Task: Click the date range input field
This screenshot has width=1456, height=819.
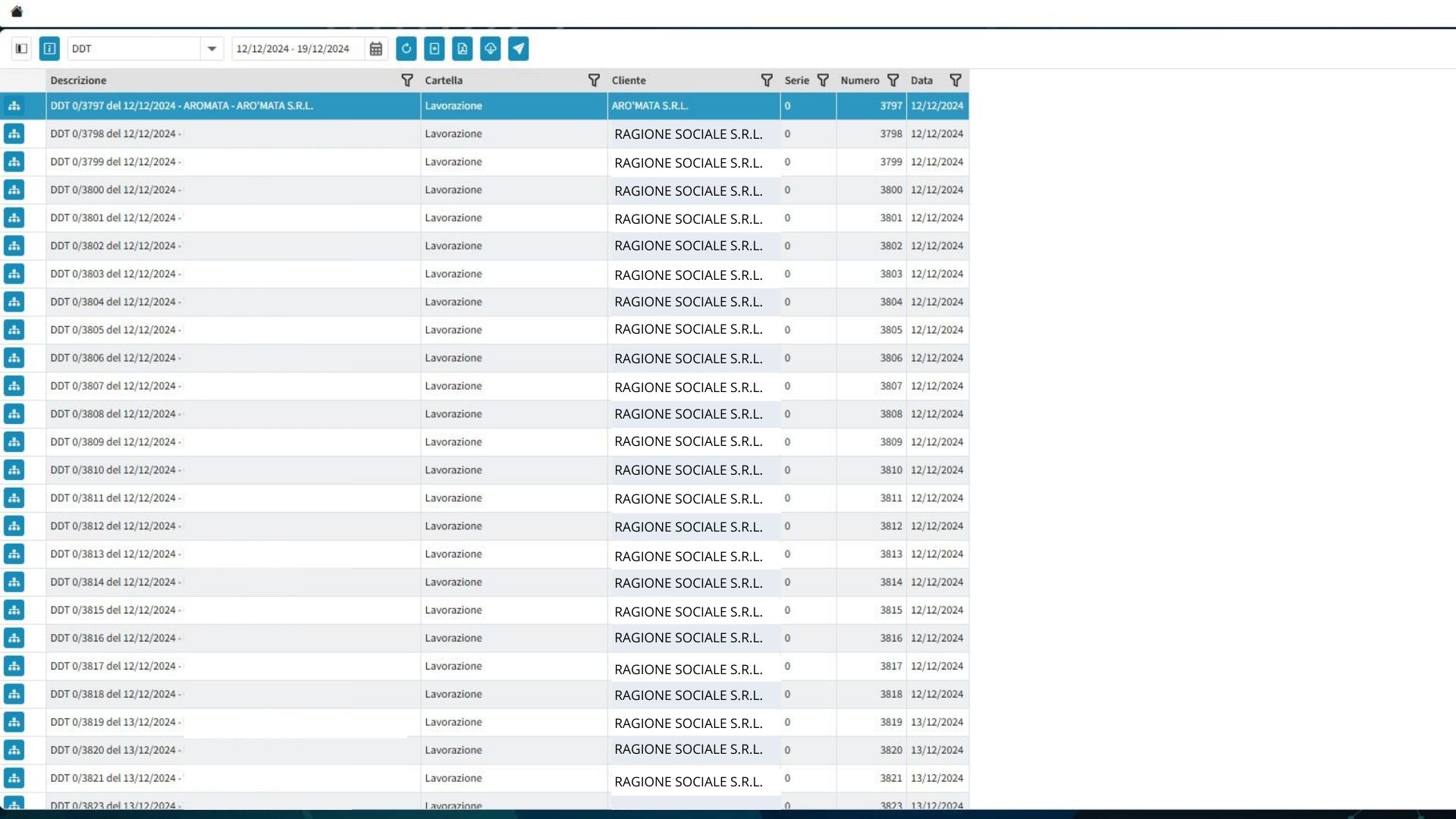Action: tap(297, 49)
